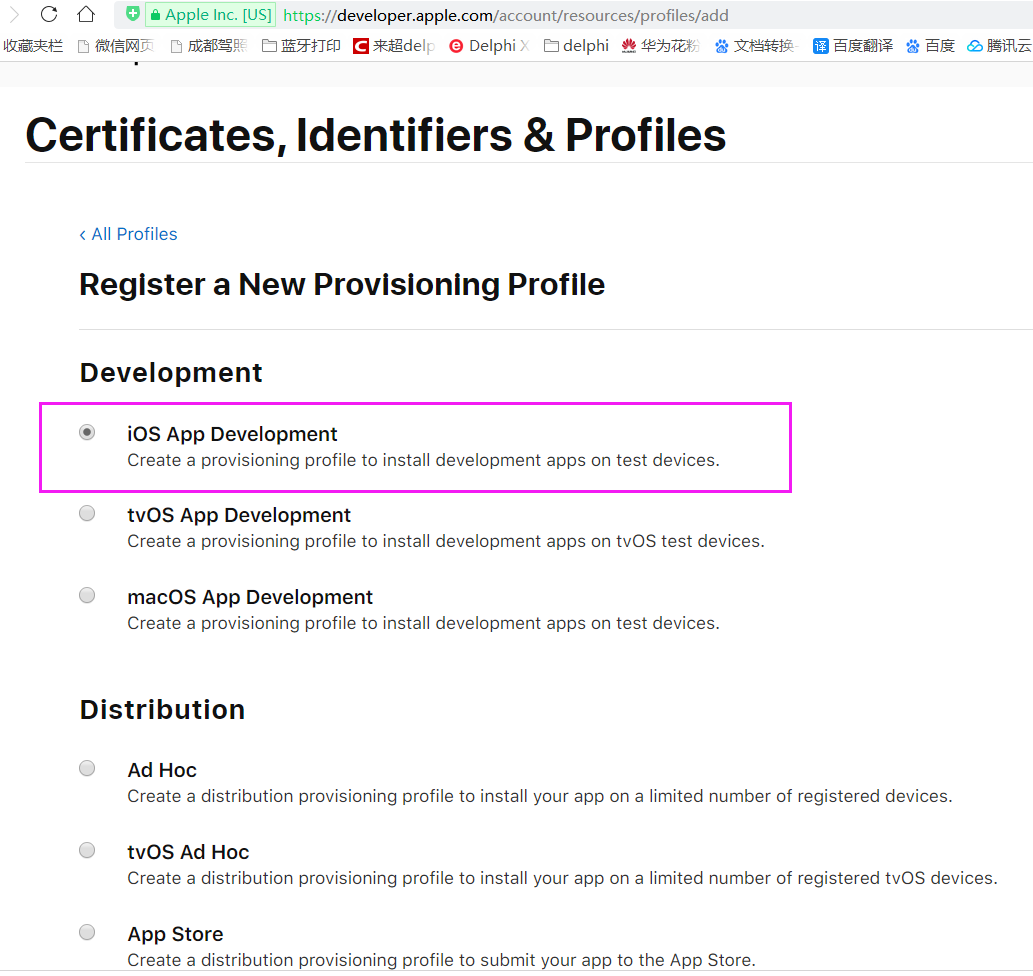Open the 百度翻译 bookmark

pyautogui.click(x=853, y=46)
